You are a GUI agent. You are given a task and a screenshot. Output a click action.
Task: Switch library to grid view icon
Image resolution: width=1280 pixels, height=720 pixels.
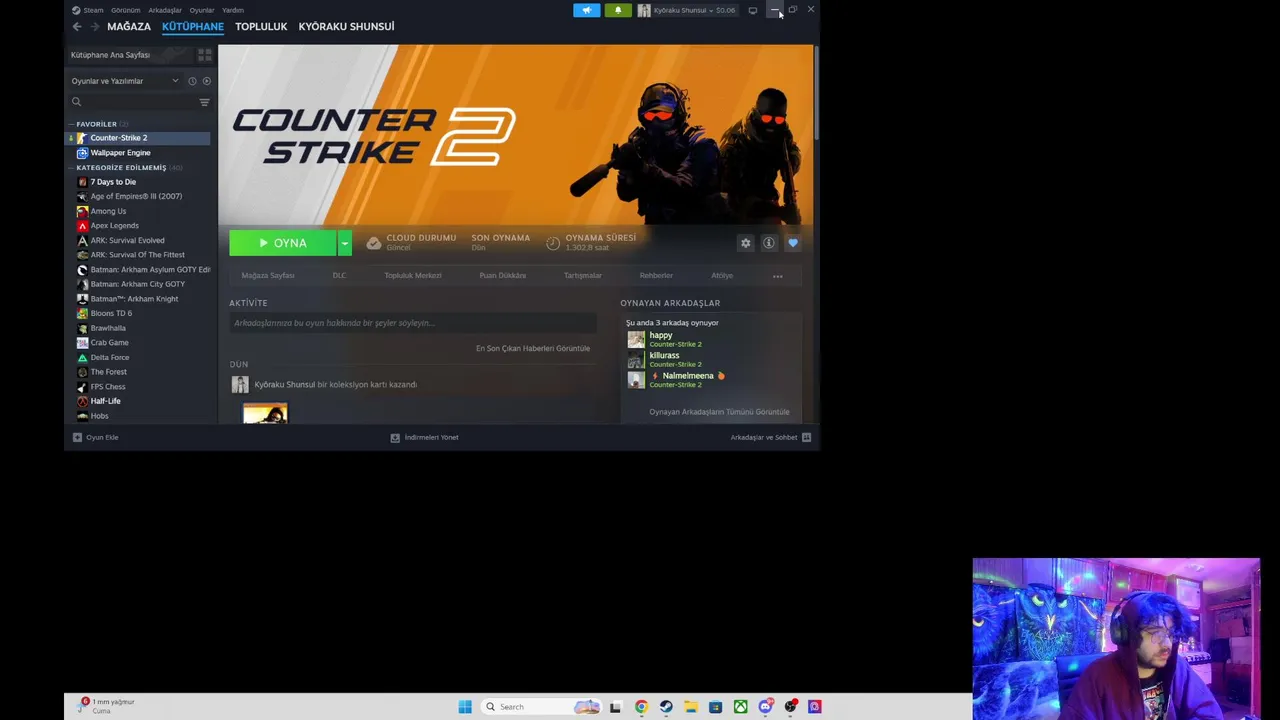205,55
